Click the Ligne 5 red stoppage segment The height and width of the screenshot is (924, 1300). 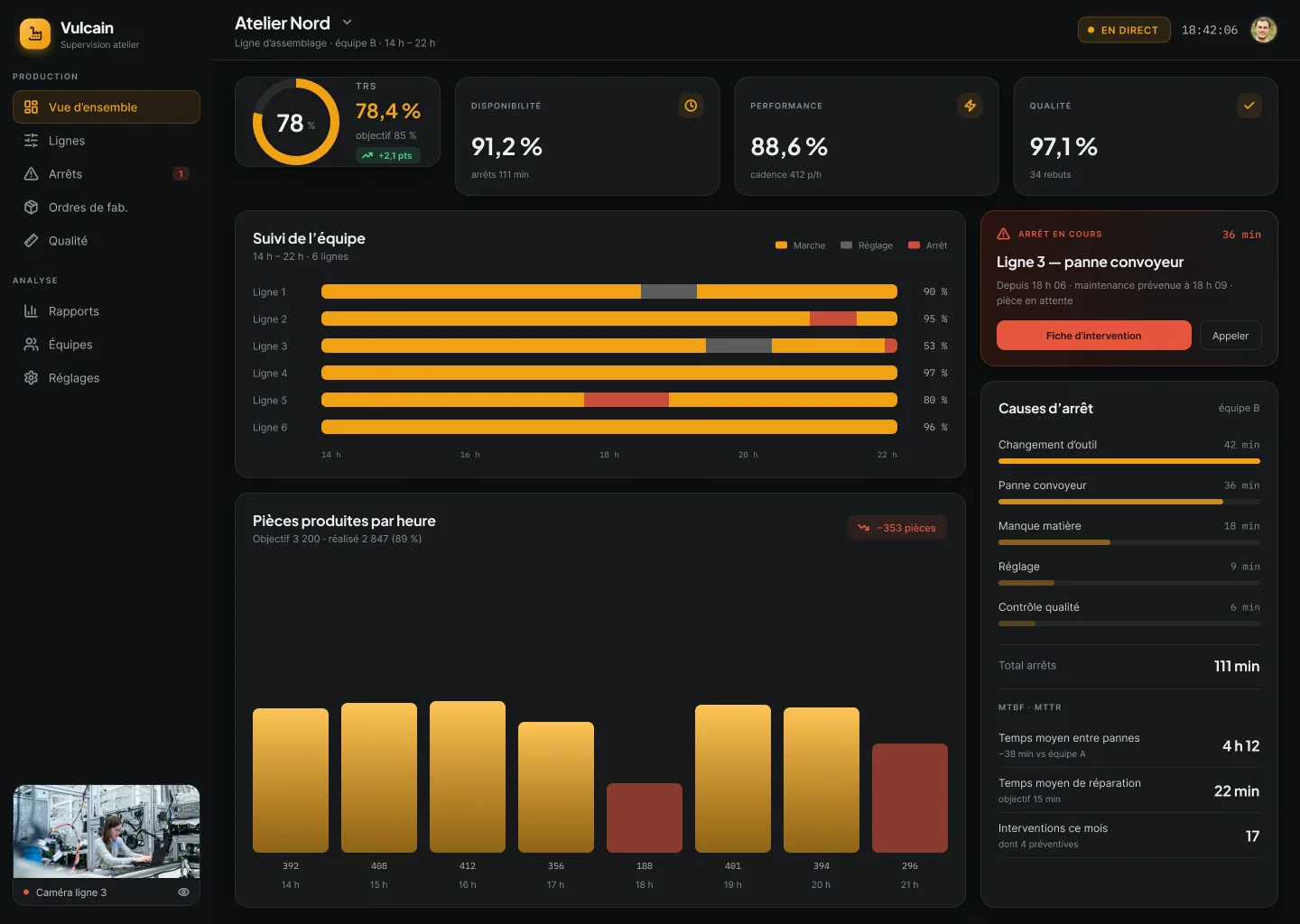[627, 400]
